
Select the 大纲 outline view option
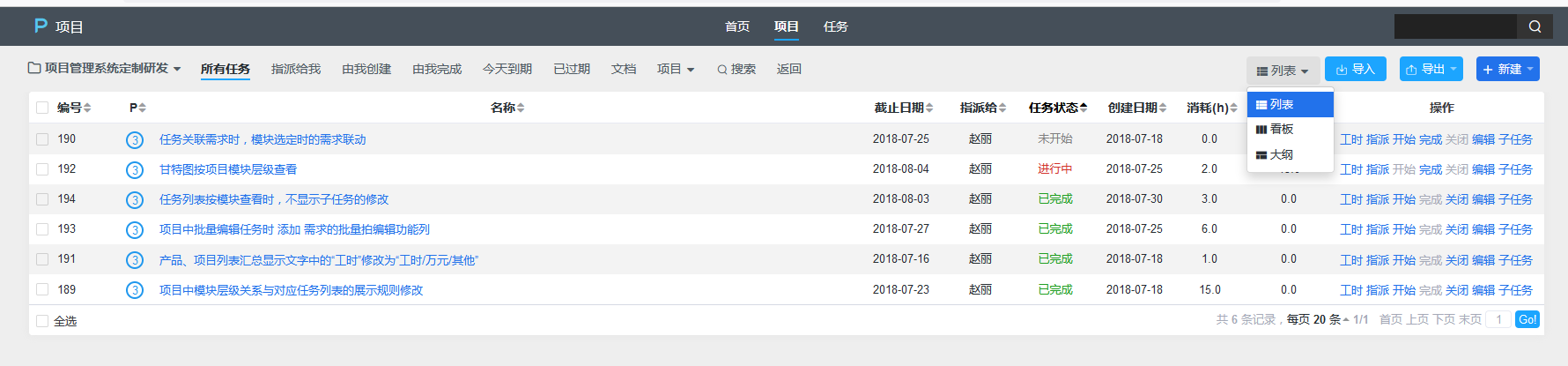tap(1281, 155)
